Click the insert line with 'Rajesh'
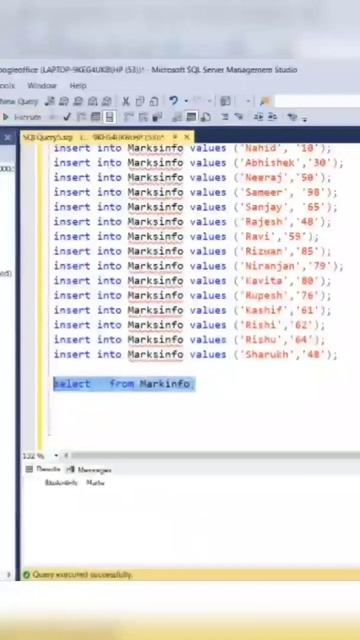Screen dimensions: 360x640 193,221
